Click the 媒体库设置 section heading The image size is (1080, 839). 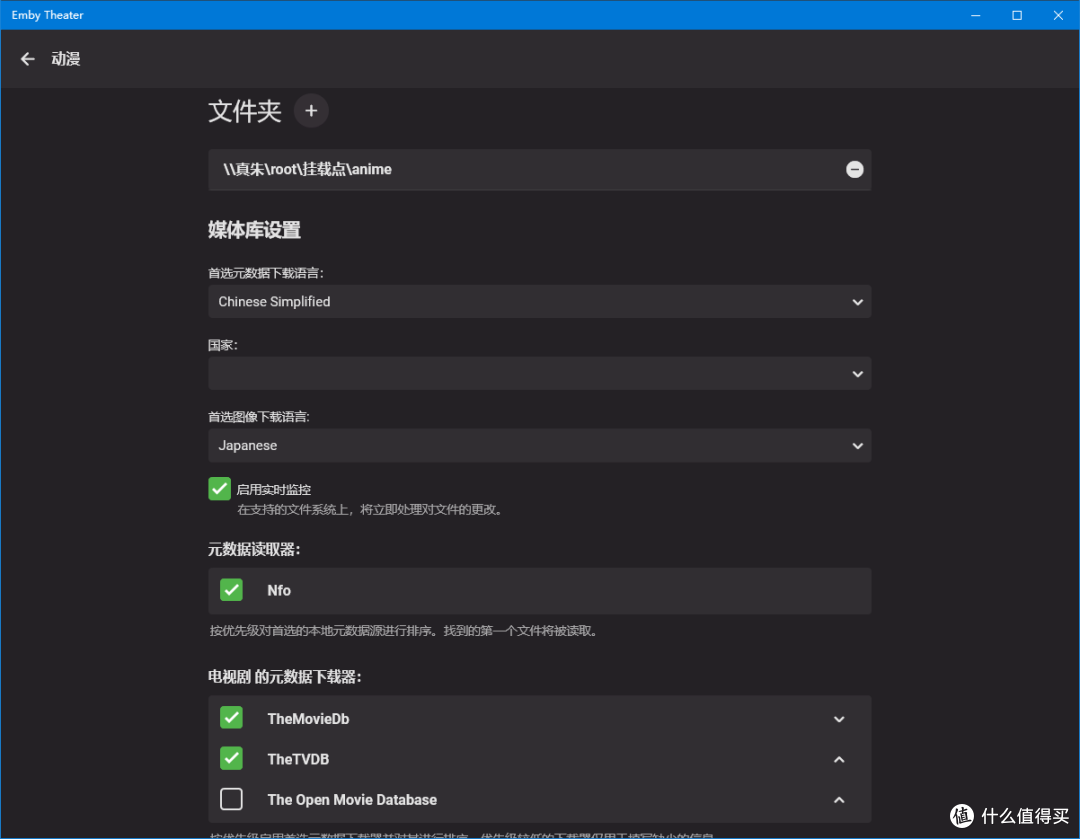click(254, 230)
